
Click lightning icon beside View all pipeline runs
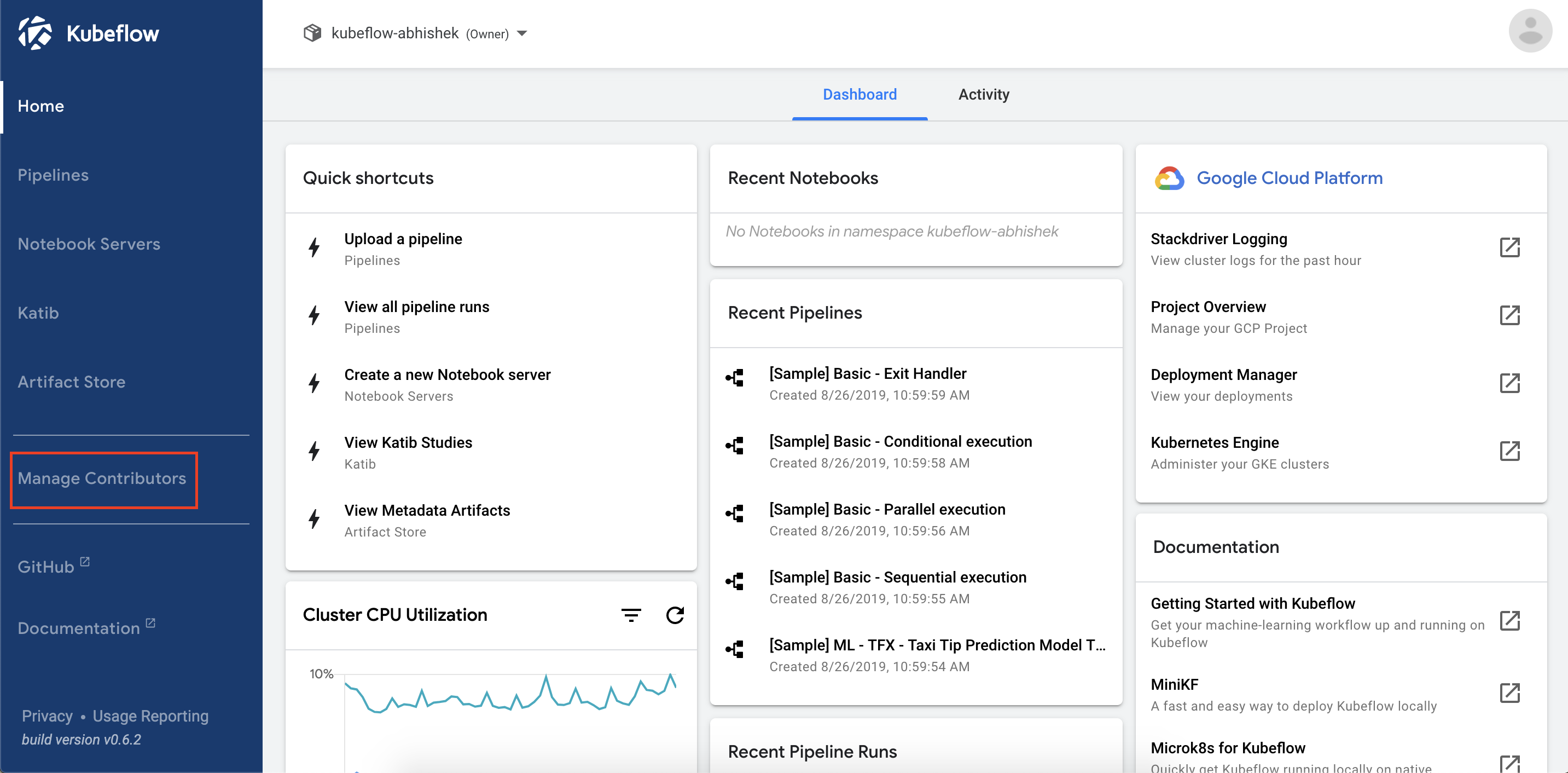314,315
